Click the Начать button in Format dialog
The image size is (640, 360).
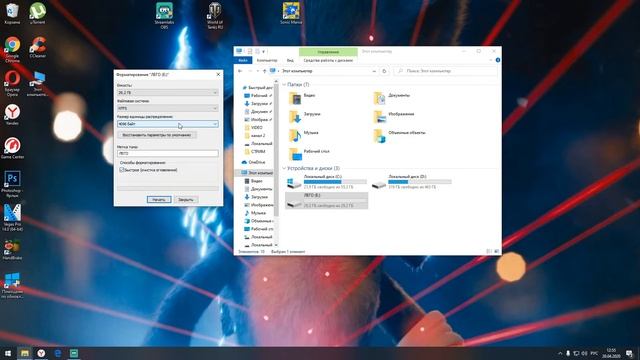pyautogui.click(x=159, y=200)
